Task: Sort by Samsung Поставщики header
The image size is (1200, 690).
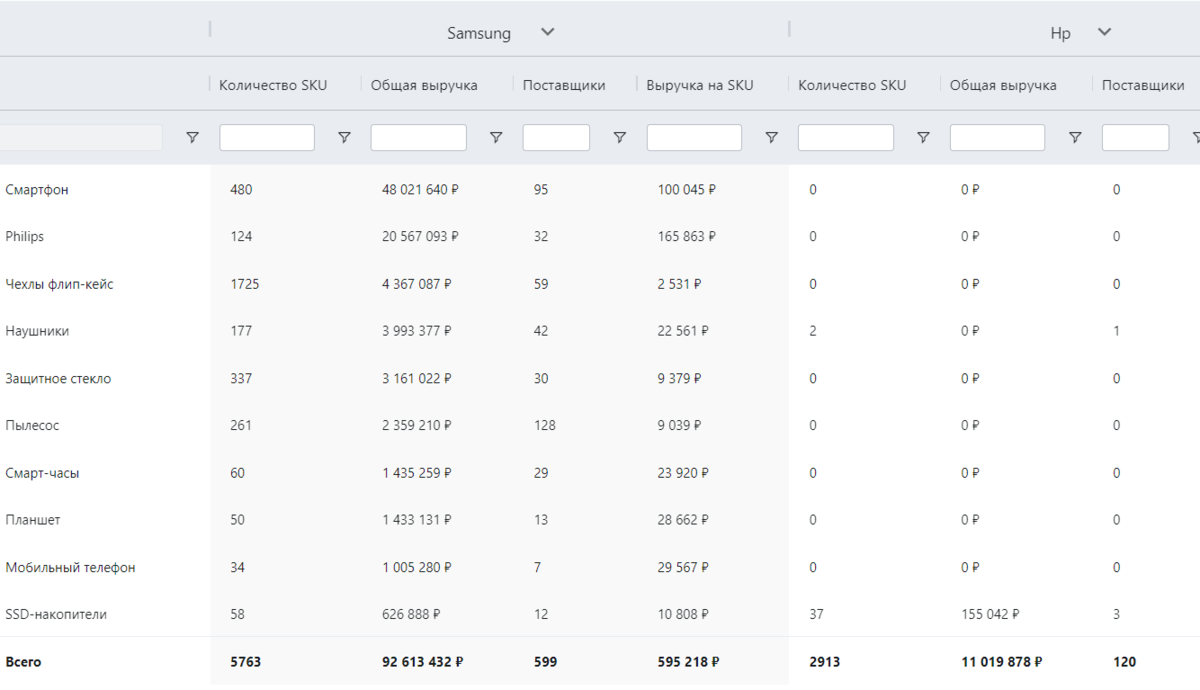Action: (x=564, y=85)
